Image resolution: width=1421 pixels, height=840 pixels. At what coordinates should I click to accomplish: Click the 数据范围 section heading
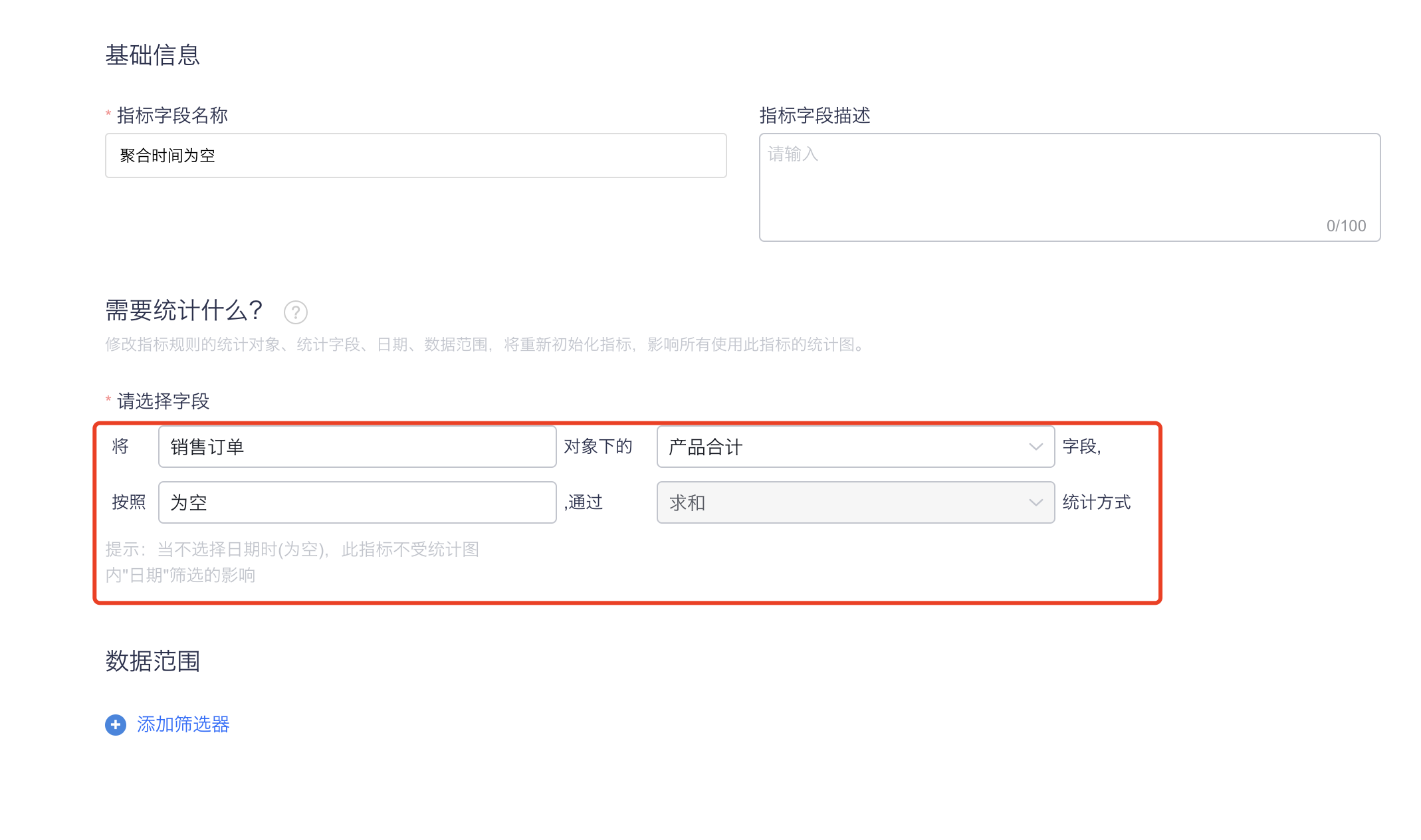coord(152,661)
